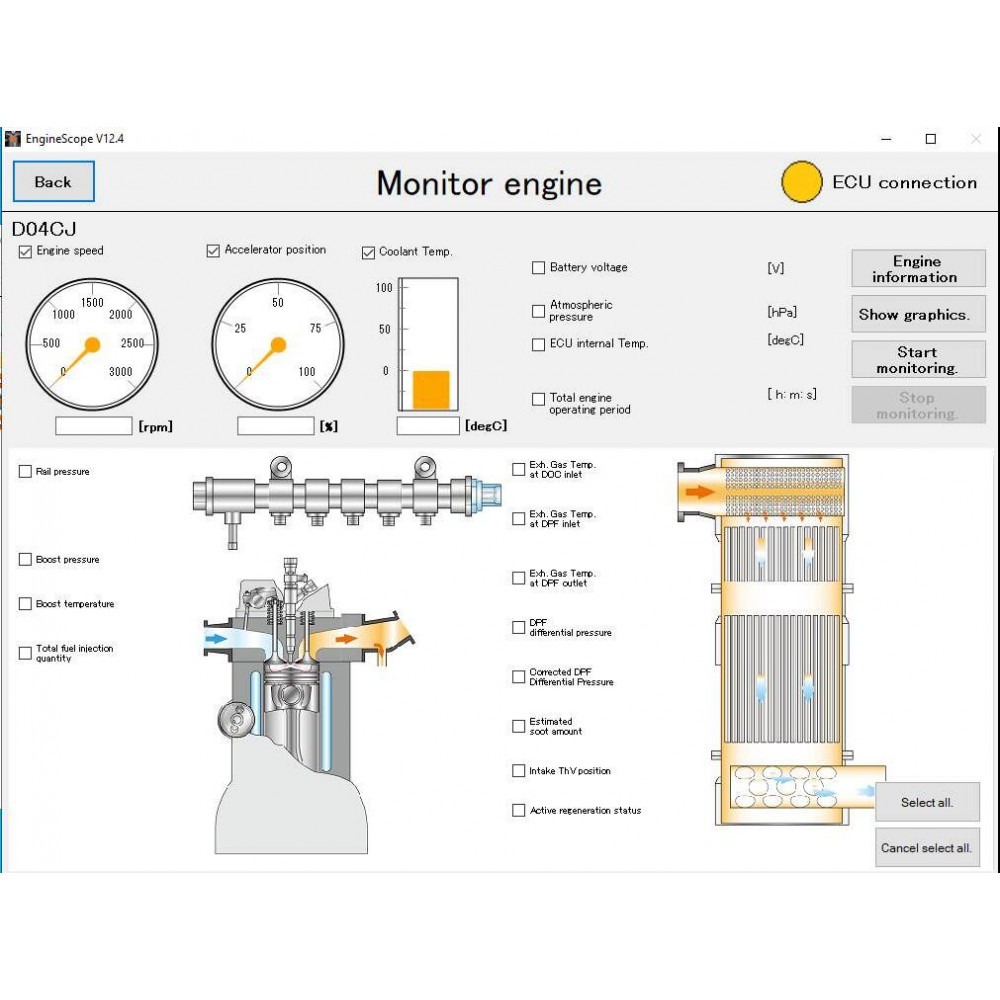The height and width of the screenshot is (1000, 1000).
Task: Check Rail pressure checkbox
Action: (26, 471)
